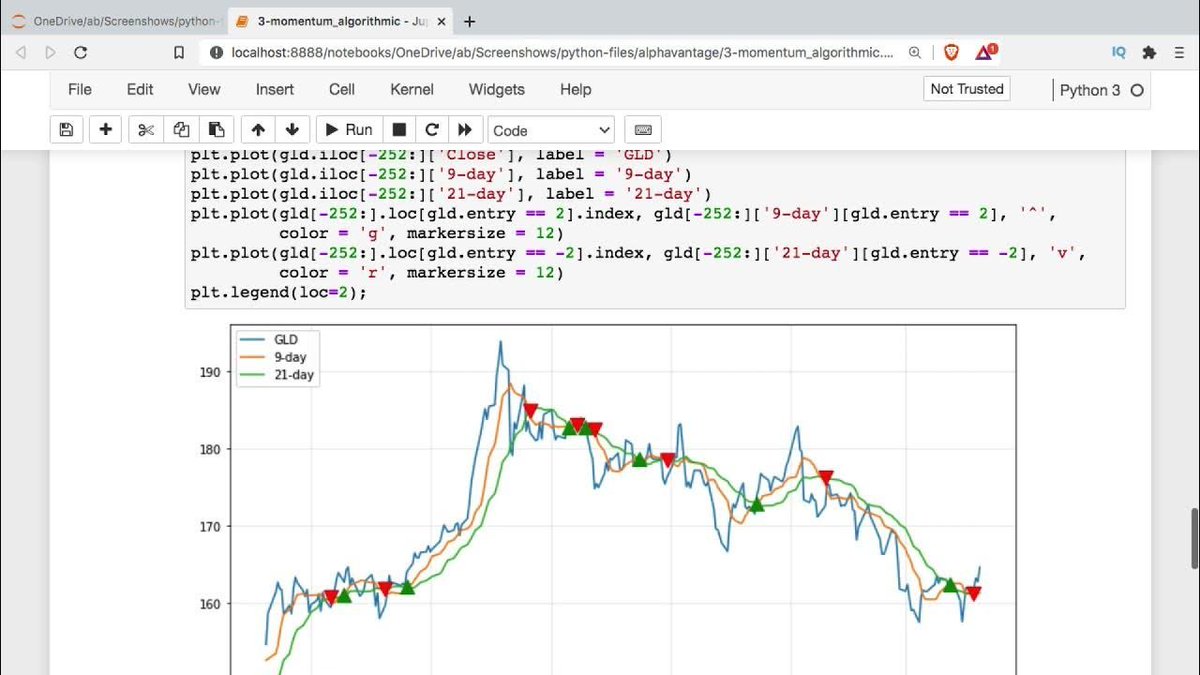Open the browser main menu

pos(1180,52)
